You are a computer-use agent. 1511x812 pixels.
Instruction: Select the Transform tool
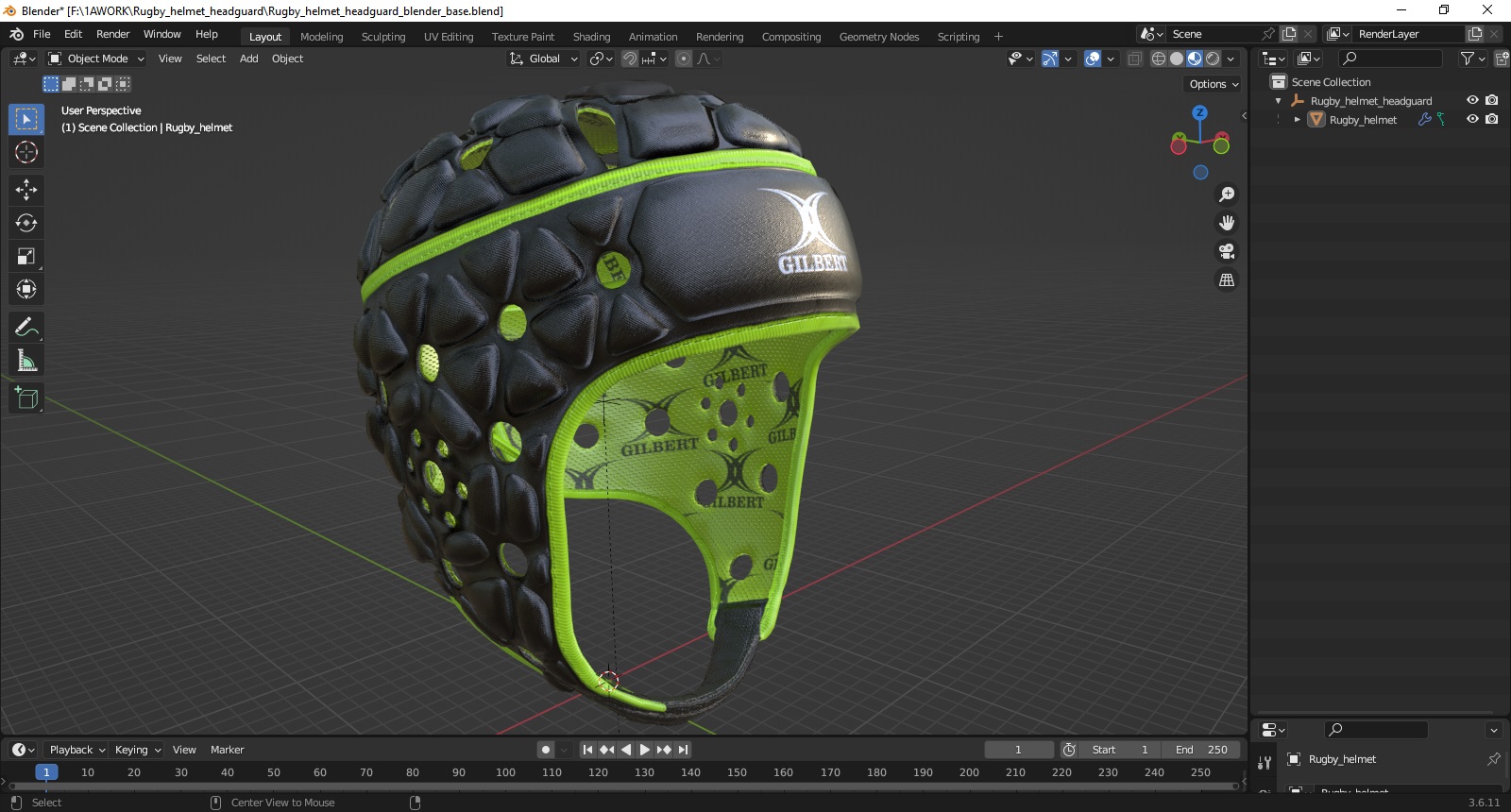coord(26,289)
